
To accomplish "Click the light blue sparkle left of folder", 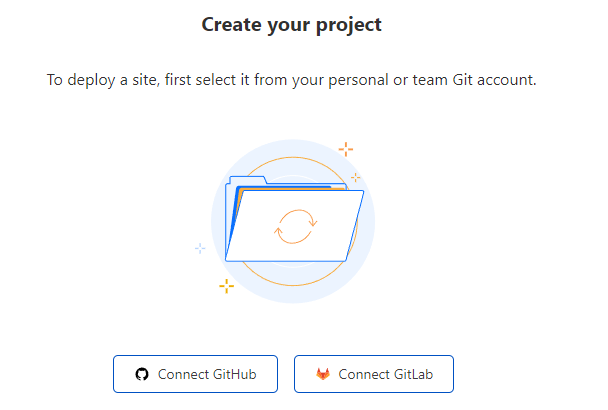I will (200, 247).
